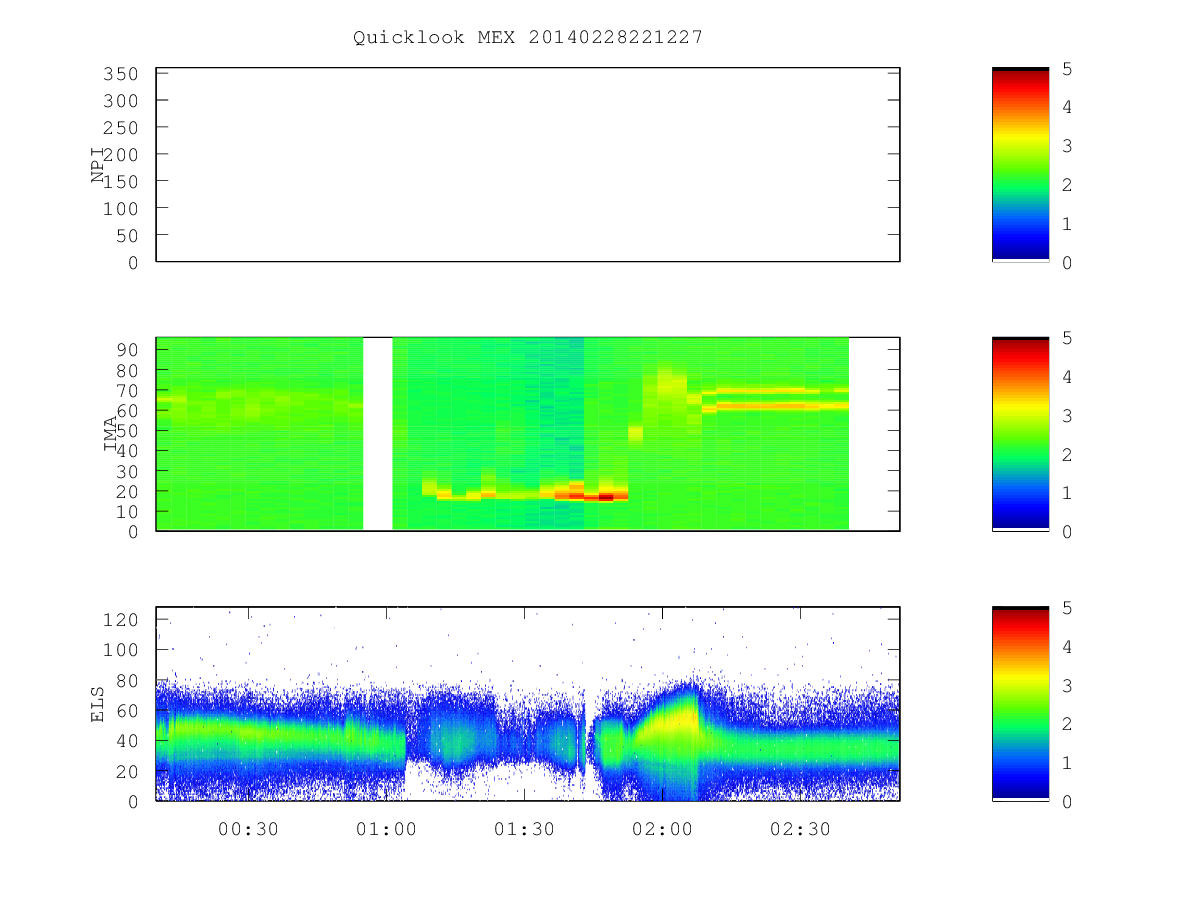Screen dimensions: 1200x900
Task: Click the 02:00 time tick label
Action: (662, 829)
